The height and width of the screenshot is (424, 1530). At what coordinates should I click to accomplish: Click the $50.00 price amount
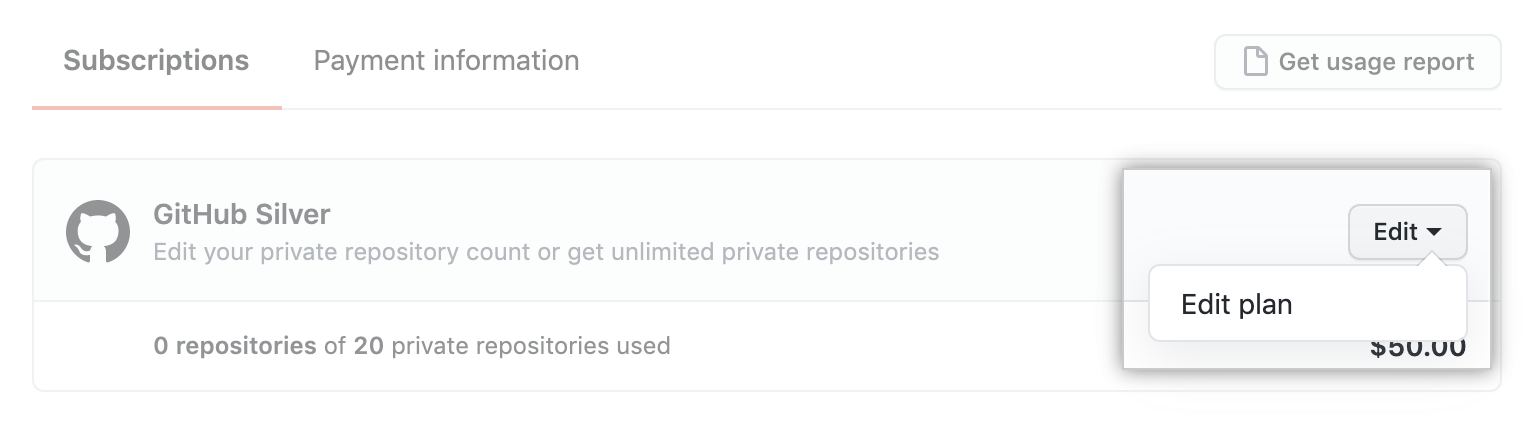point(1418,352)
